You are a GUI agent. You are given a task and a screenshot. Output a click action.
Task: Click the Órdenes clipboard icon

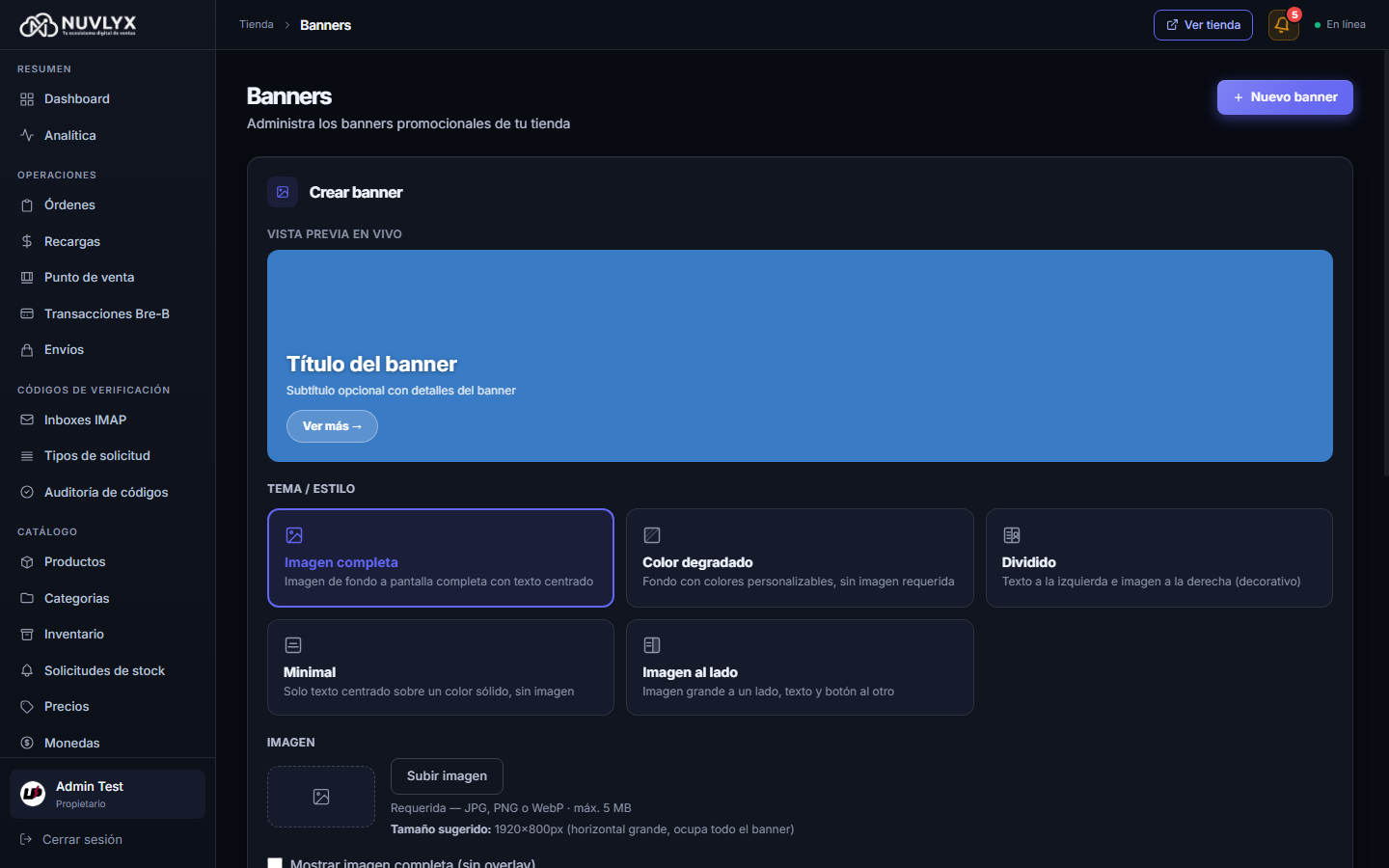click(x=27, y=205)
